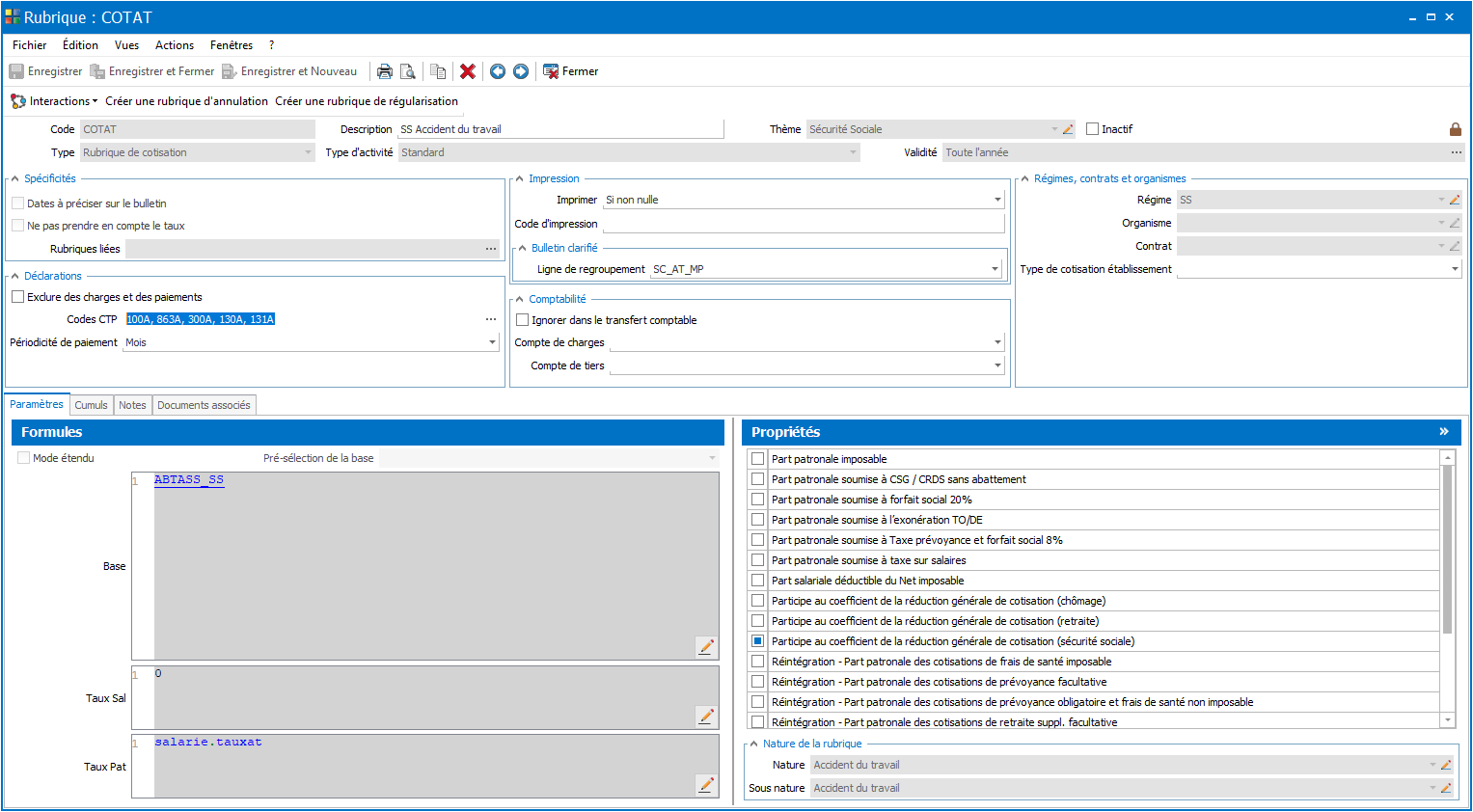
Task: Check Part patronale imposable
Action: click(x=758, y=459)
